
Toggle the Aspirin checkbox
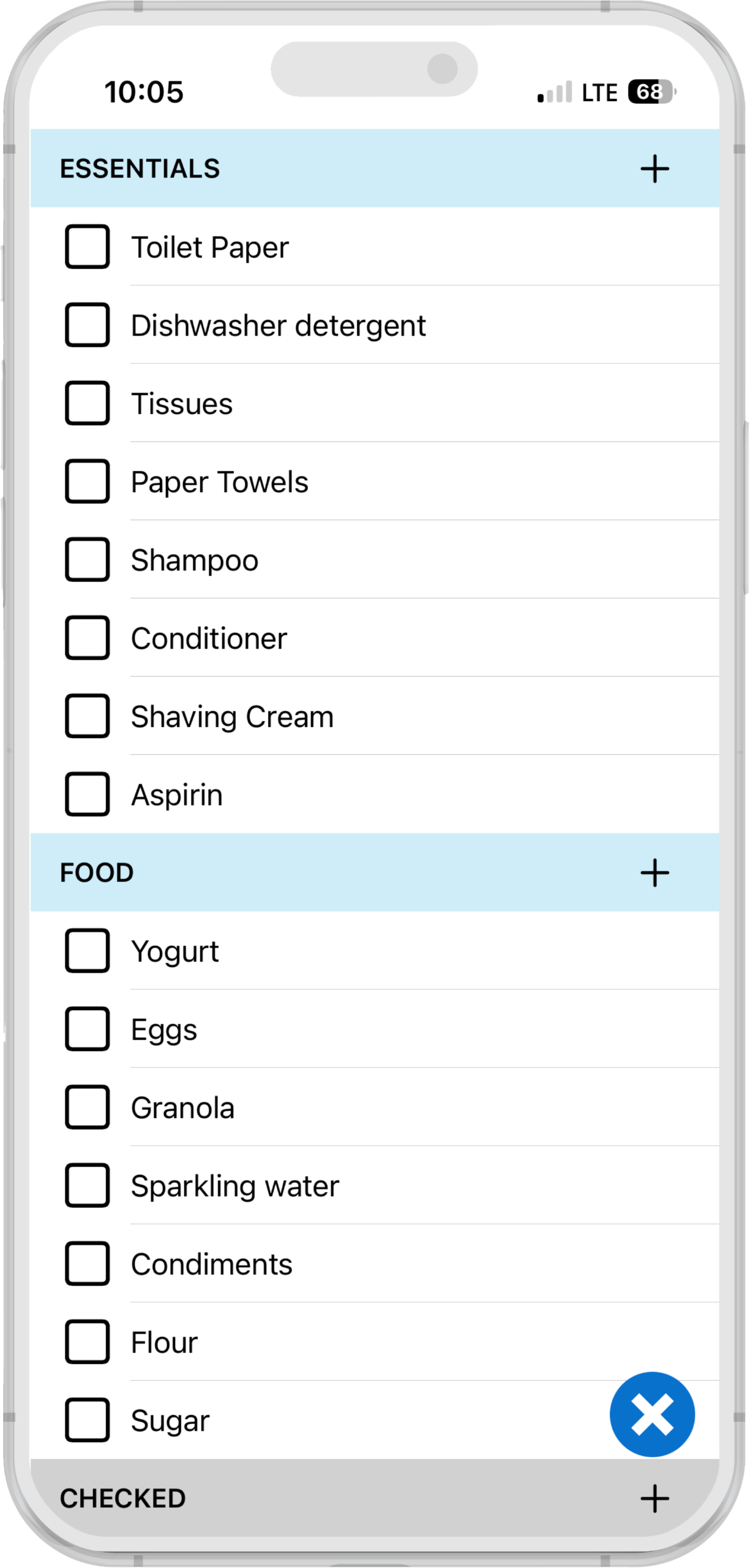pyautogui.click(x=88, y=794)
